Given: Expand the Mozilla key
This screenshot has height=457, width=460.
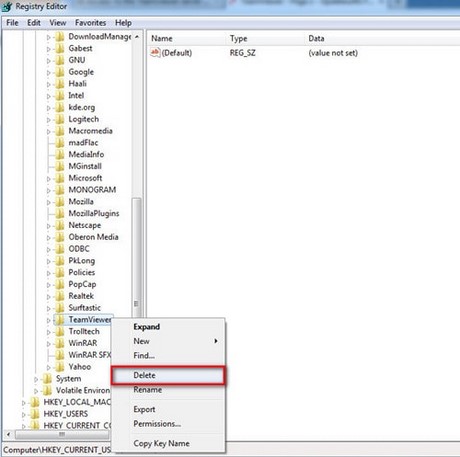Looking at the screenshot, I should click(48, 202).
